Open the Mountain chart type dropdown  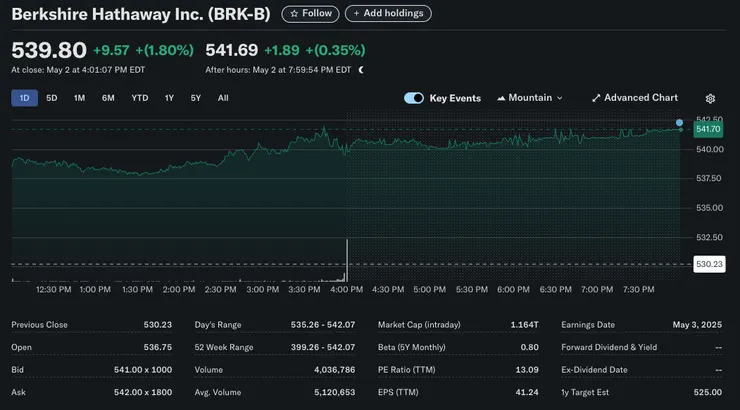click(x=530, y=98)
